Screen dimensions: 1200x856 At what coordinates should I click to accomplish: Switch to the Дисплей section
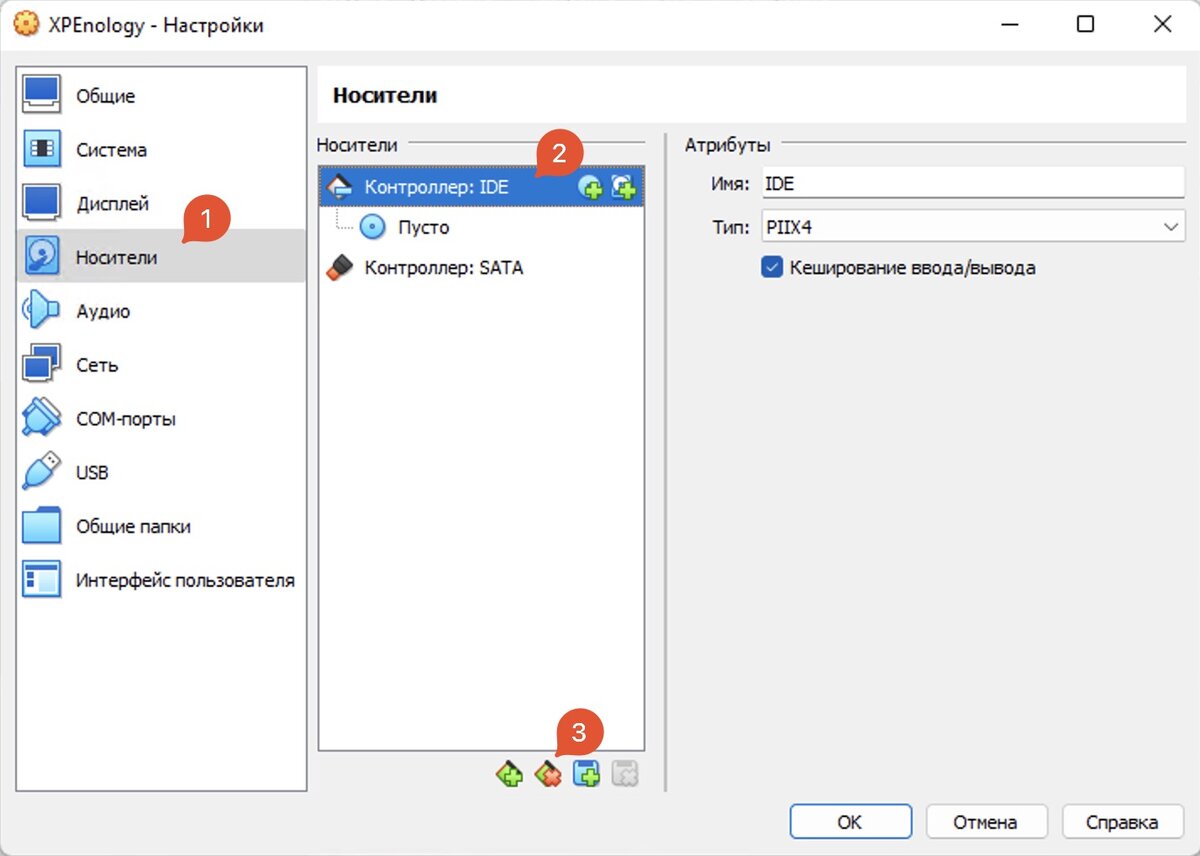click(x=162, y=204)
